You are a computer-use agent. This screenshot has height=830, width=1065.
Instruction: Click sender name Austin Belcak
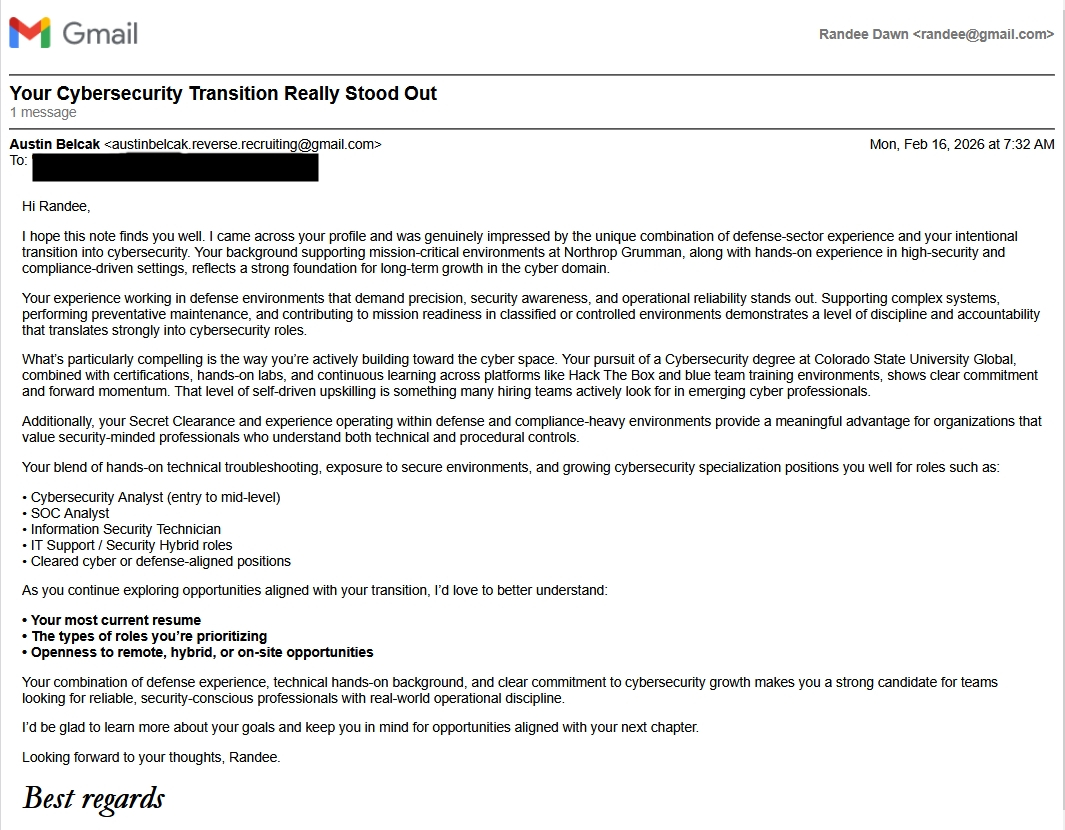55,144
